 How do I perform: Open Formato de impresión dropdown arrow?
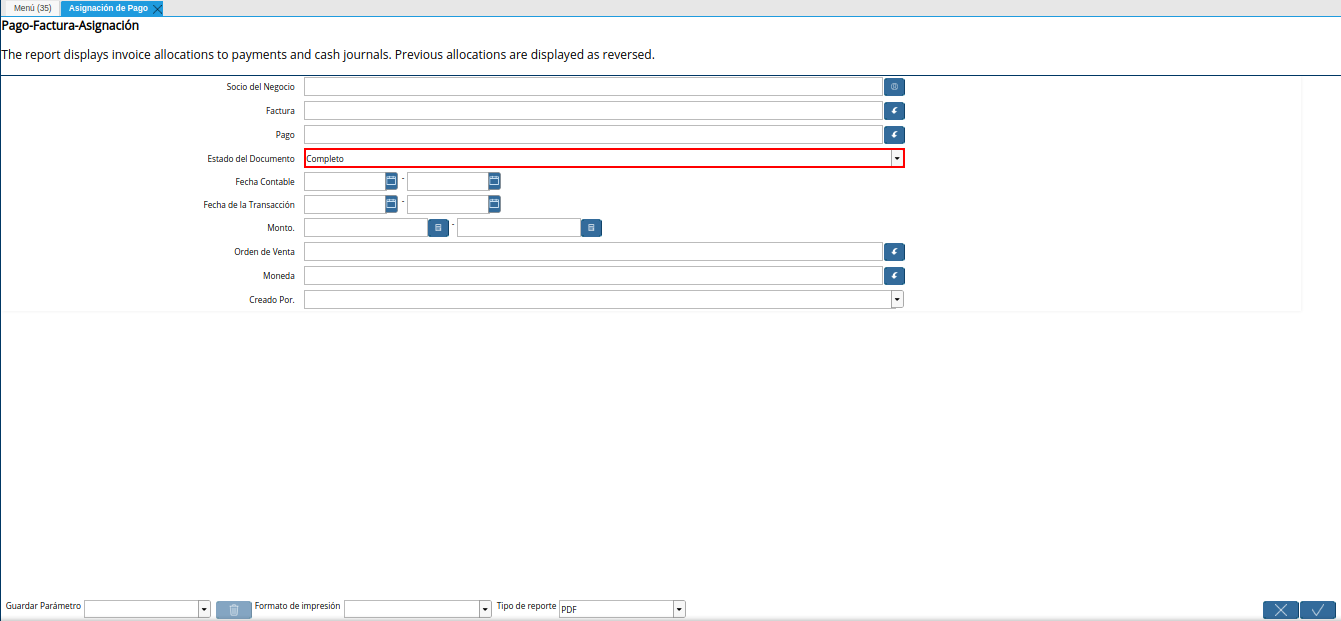click(x=485, y=609)
